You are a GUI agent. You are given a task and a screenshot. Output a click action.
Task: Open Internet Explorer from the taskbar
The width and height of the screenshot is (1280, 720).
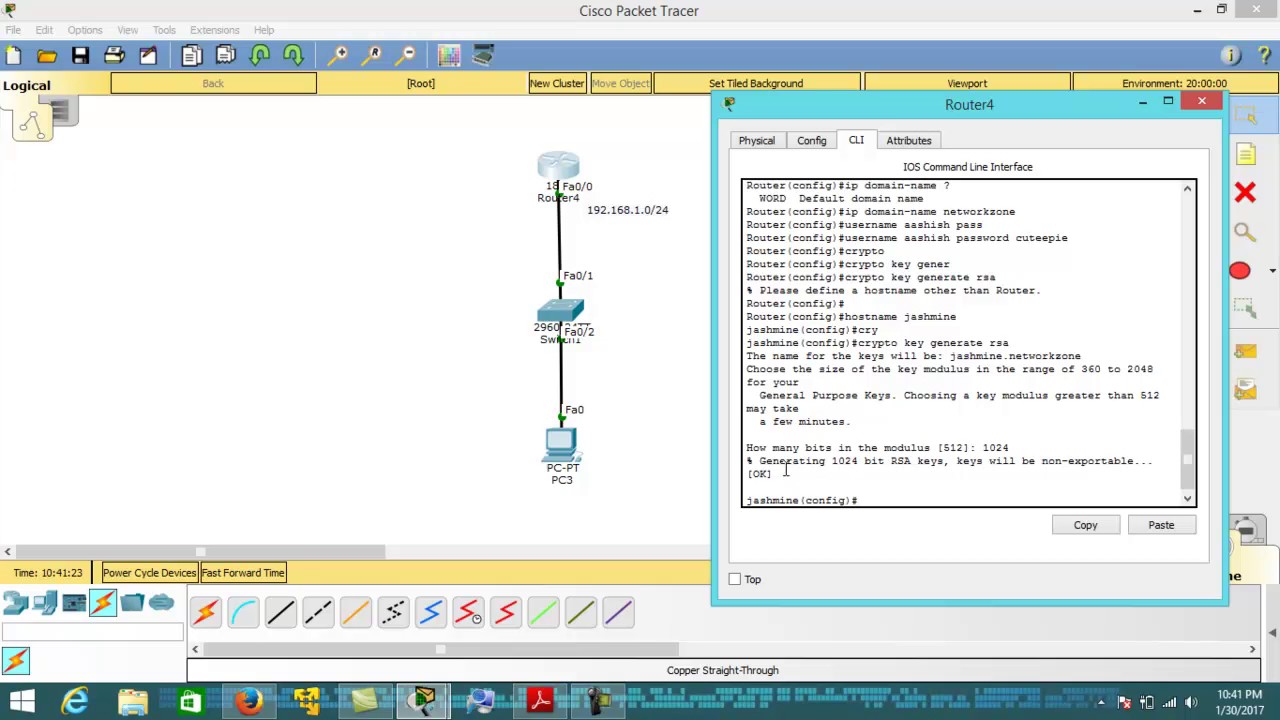(x=75, y=701)
